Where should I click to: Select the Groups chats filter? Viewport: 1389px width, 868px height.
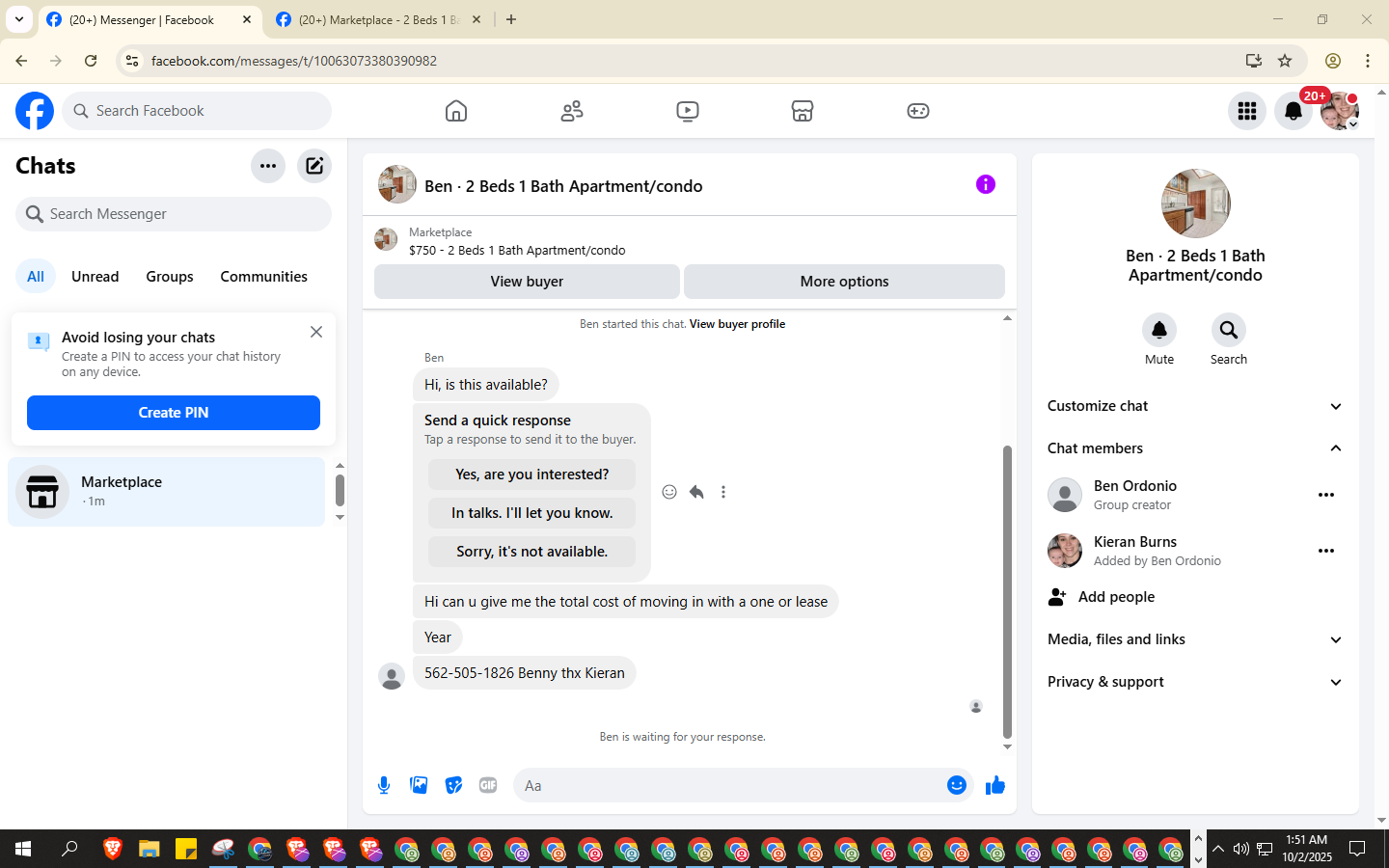(x=170, y=277)
